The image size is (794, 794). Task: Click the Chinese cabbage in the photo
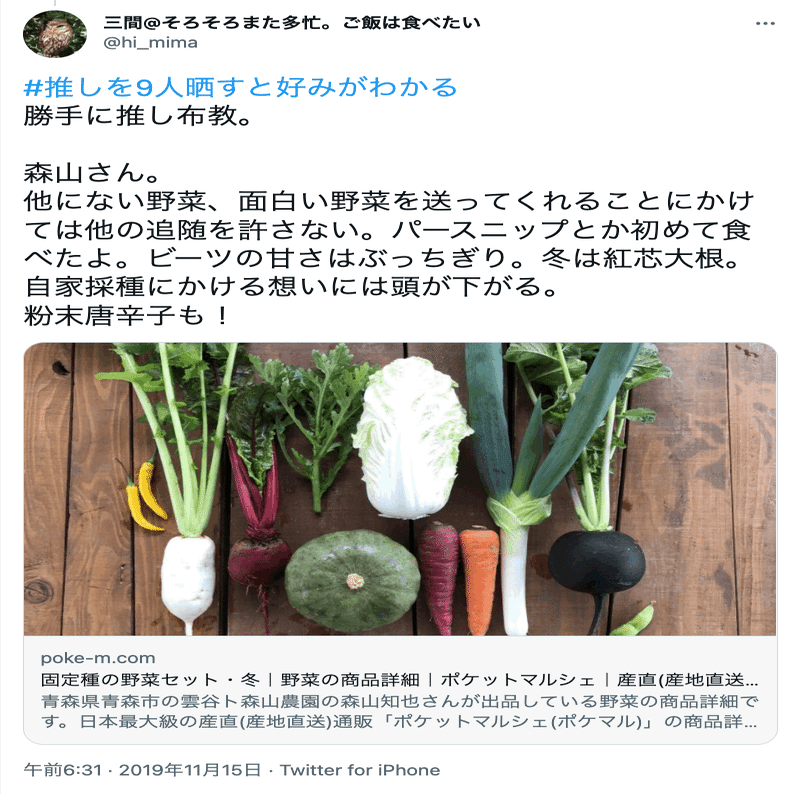pos(410,438)
